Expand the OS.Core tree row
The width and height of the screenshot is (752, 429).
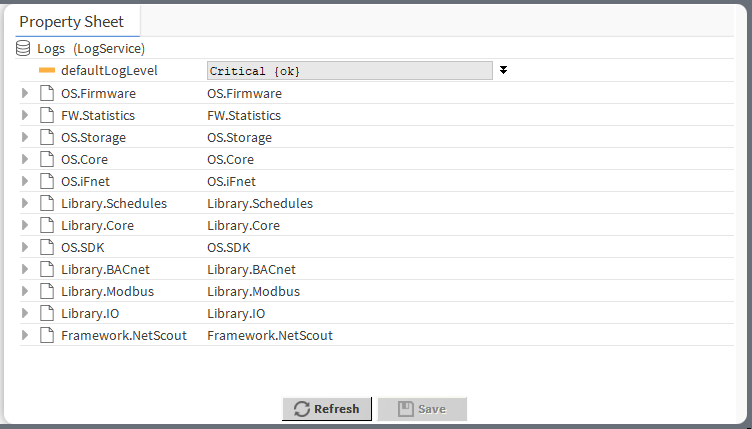point(26,159)
